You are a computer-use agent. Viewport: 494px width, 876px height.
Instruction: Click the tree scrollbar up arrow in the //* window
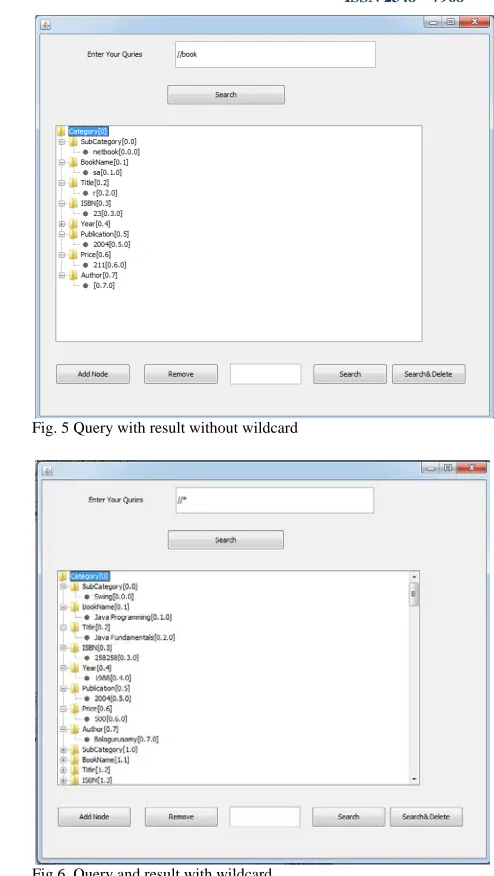tap(414, 576)
